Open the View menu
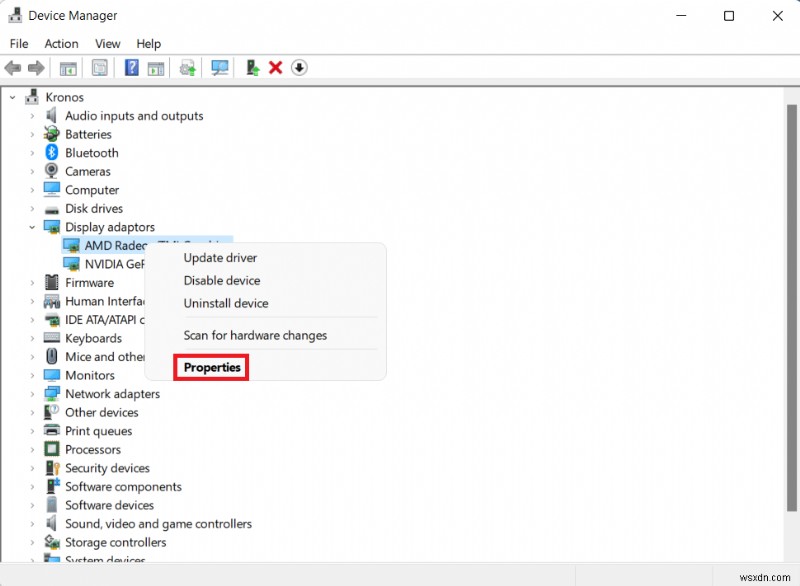The width and height of the screenshot is (800, 586). tap(107, 43)
